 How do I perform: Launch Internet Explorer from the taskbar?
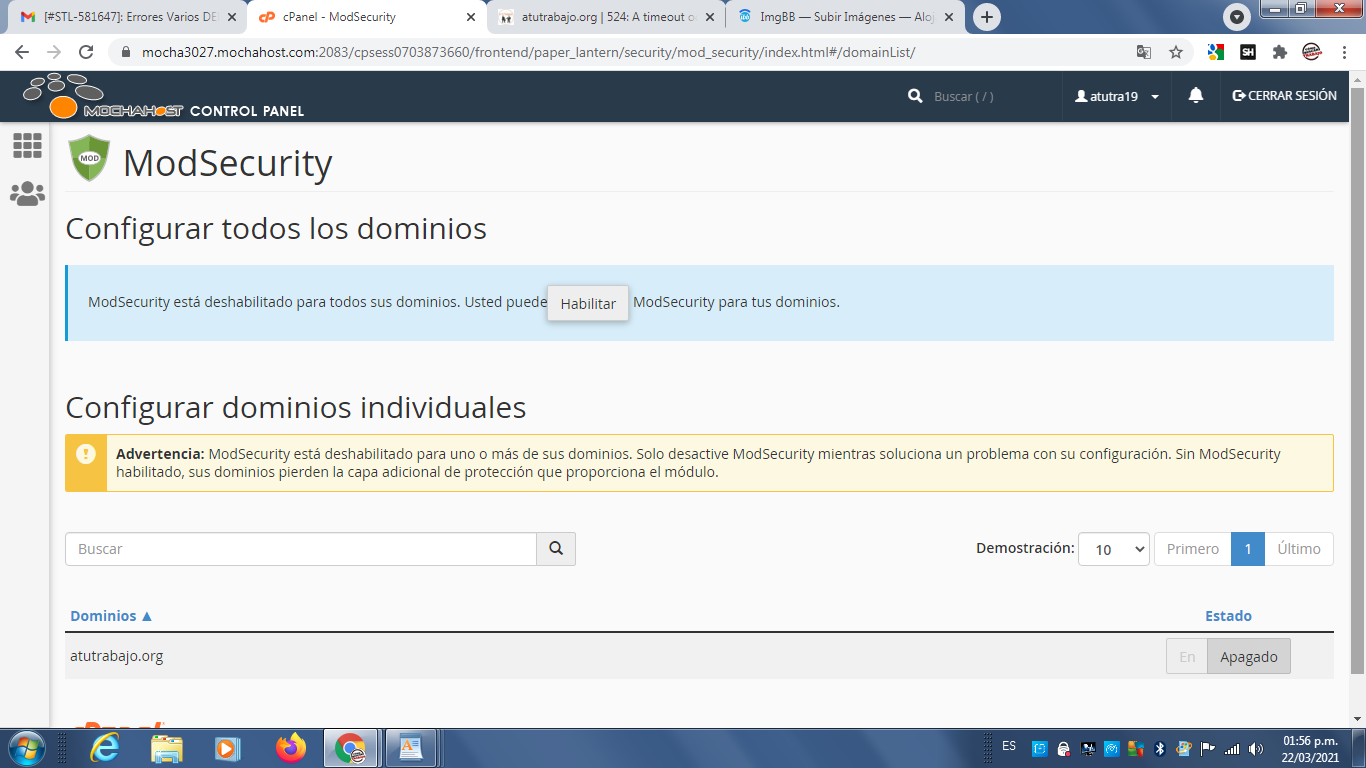105,748
